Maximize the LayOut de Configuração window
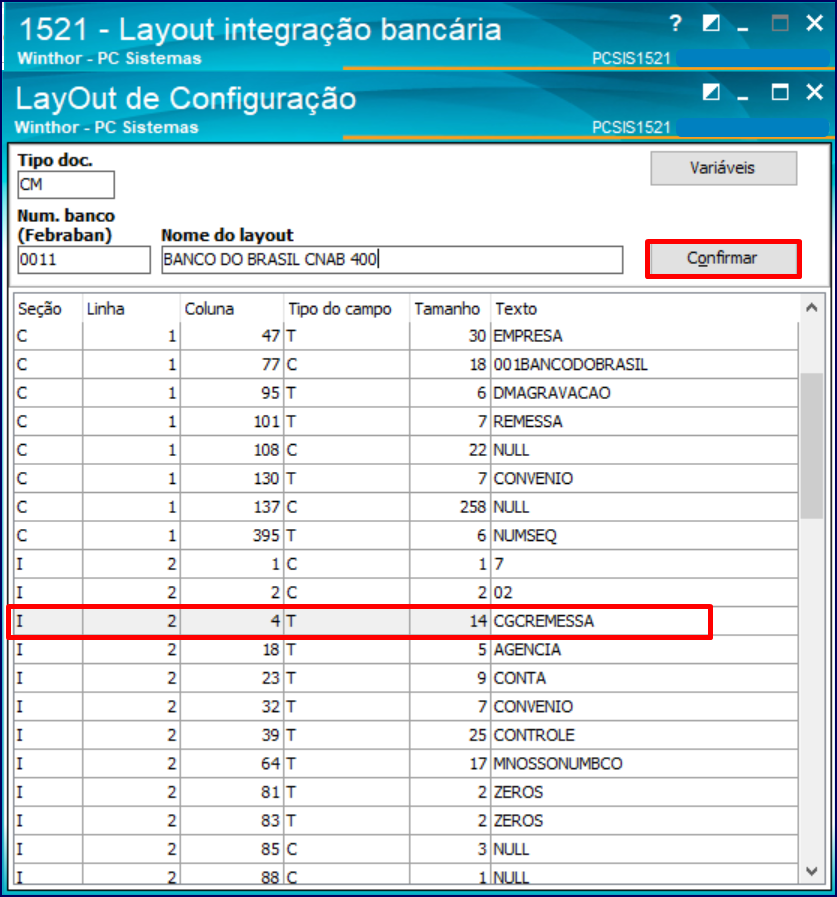The image size is (837, 897). pos(780,92)
